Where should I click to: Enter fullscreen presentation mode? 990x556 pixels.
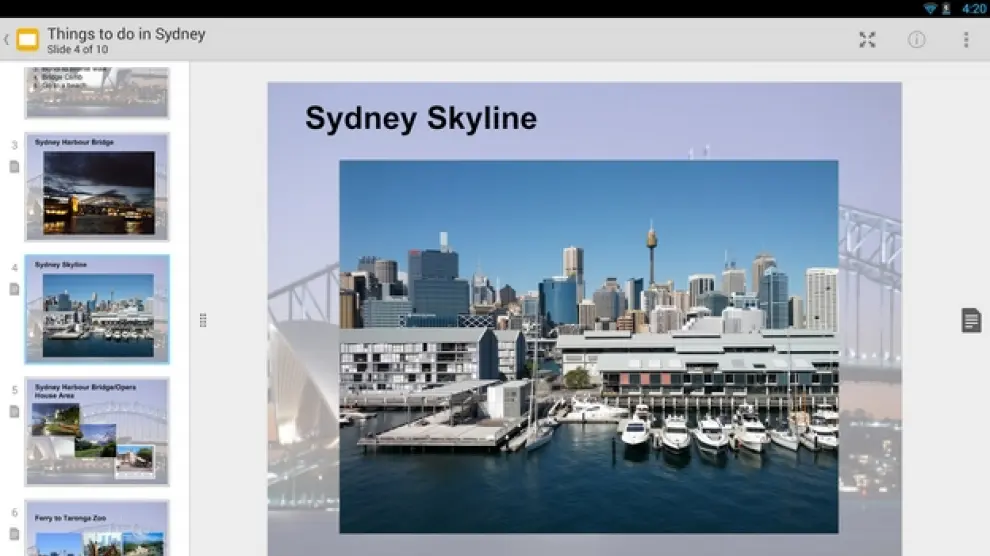[867, 40]
